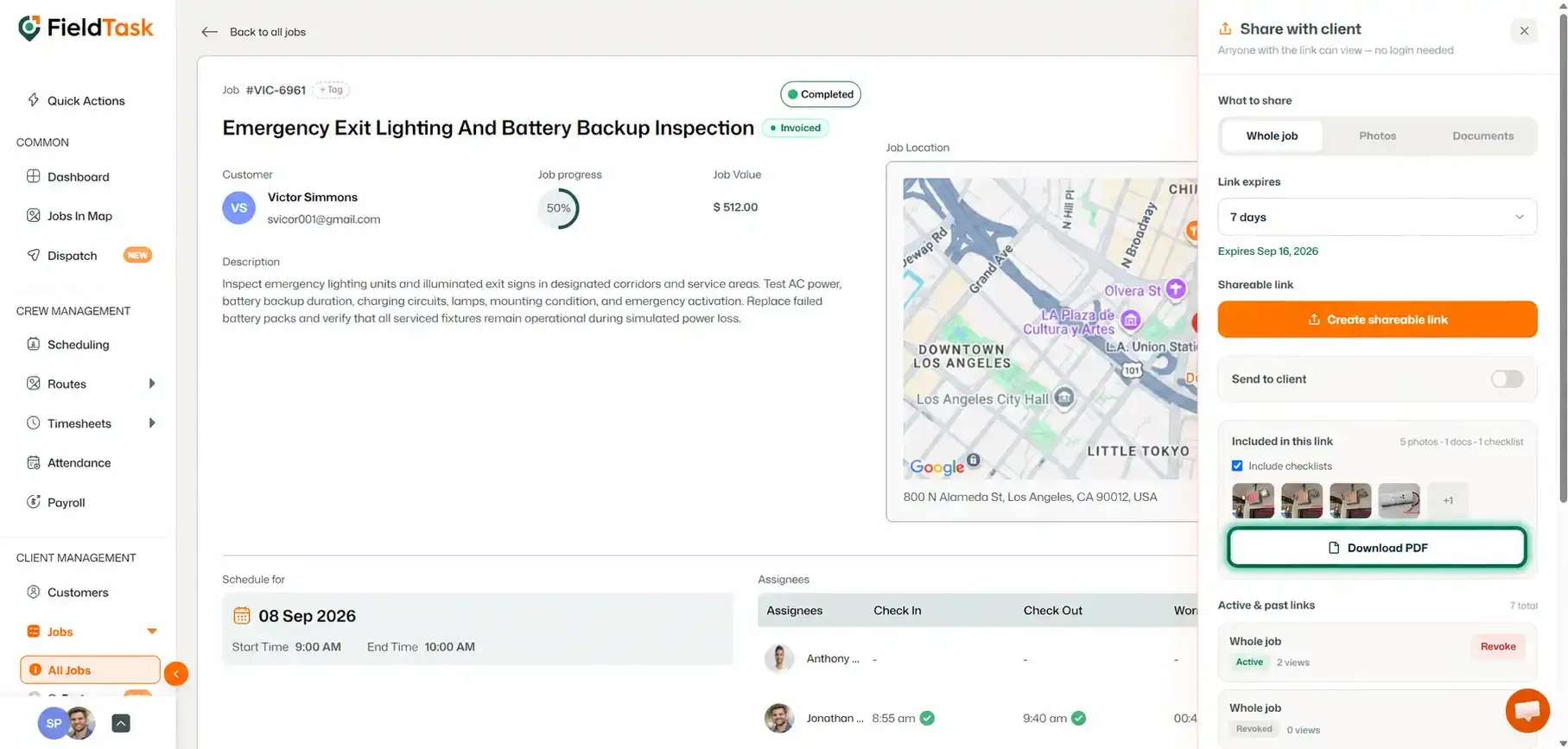Click Los Angeles City Hall map marker
This screenshot has height=749, width=1568.
coord(1064,397)
